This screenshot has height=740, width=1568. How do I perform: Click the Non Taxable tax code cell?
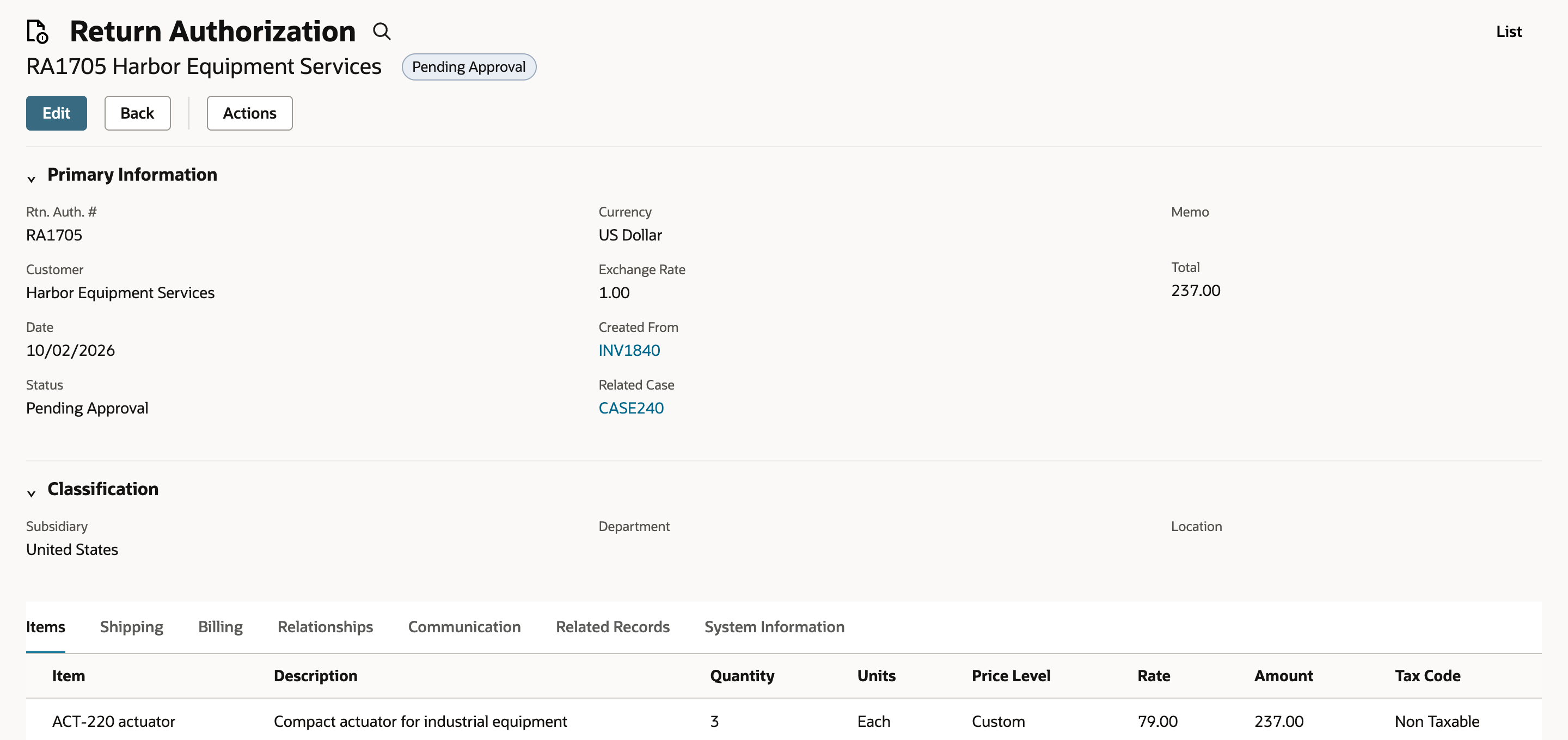pyautogui.click(x=1437, y=721)
